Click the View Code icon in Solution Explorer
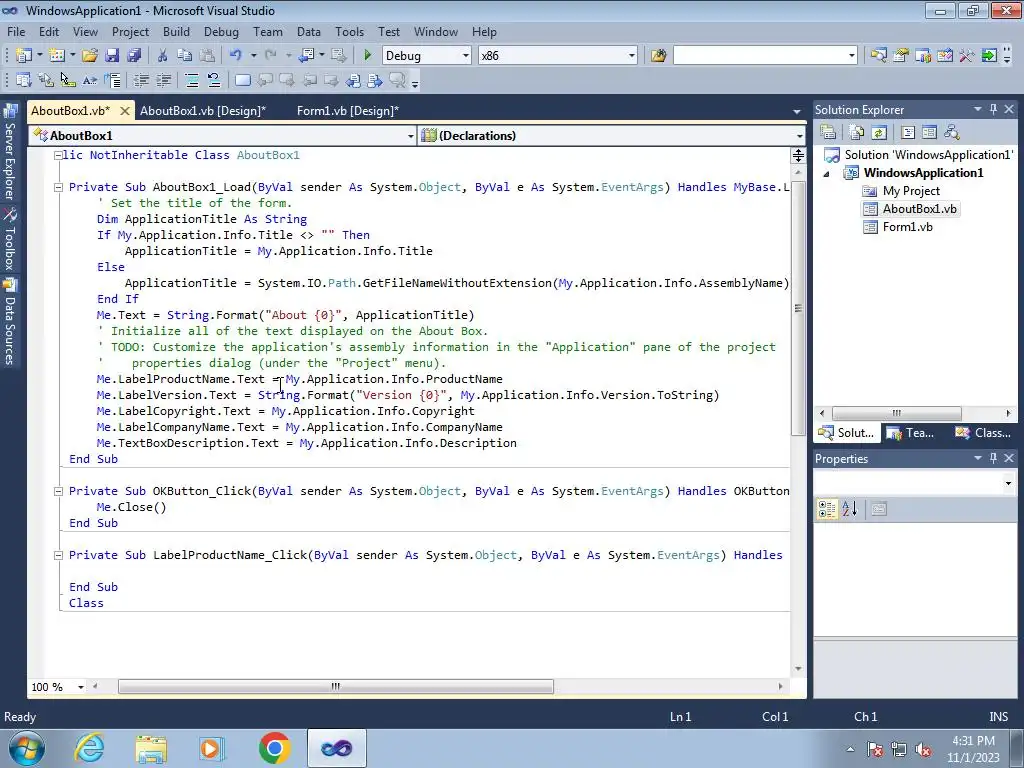This screenshot has height=768, width=1024. point(908,133)
